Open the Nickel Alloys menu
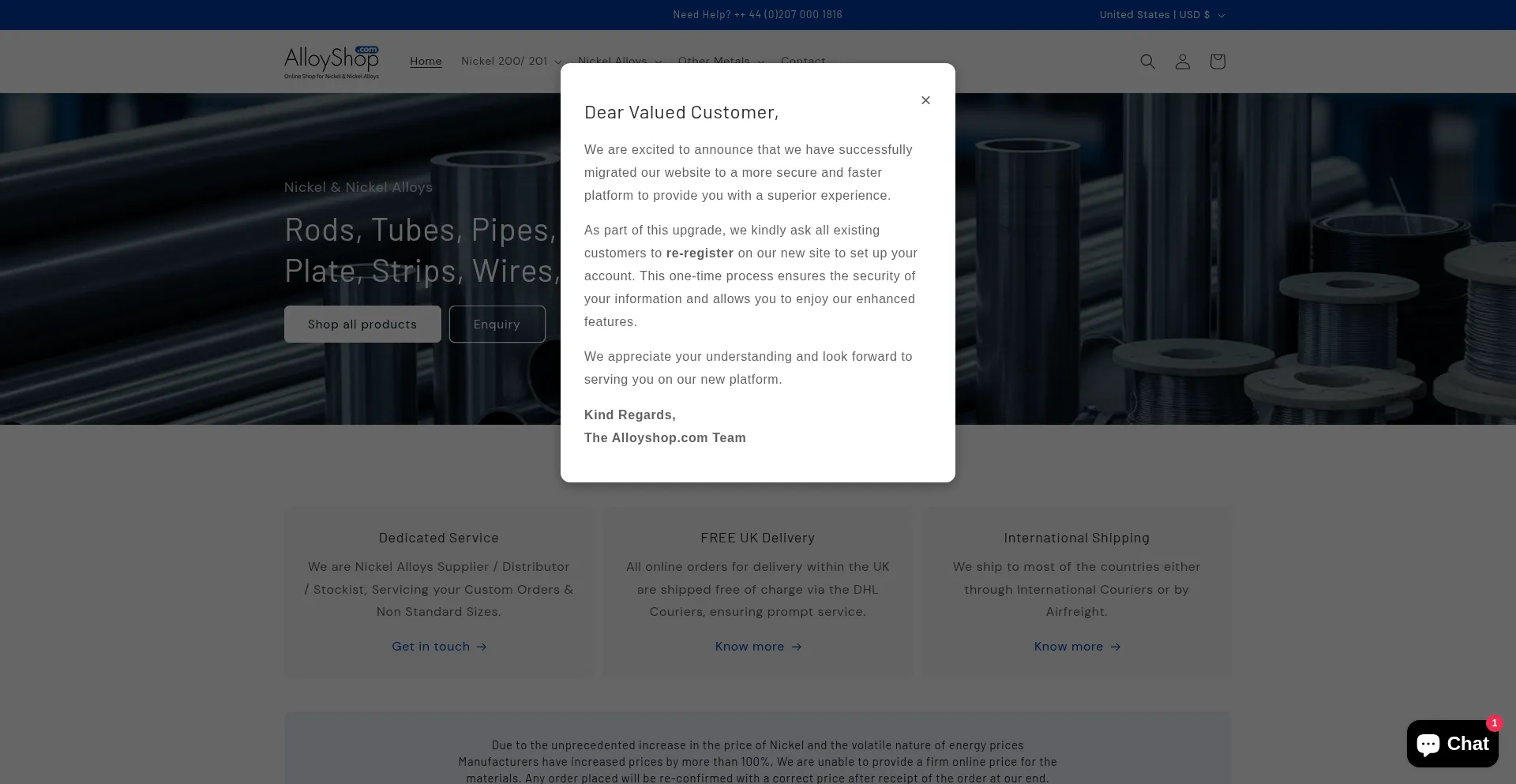 (619, 60)
